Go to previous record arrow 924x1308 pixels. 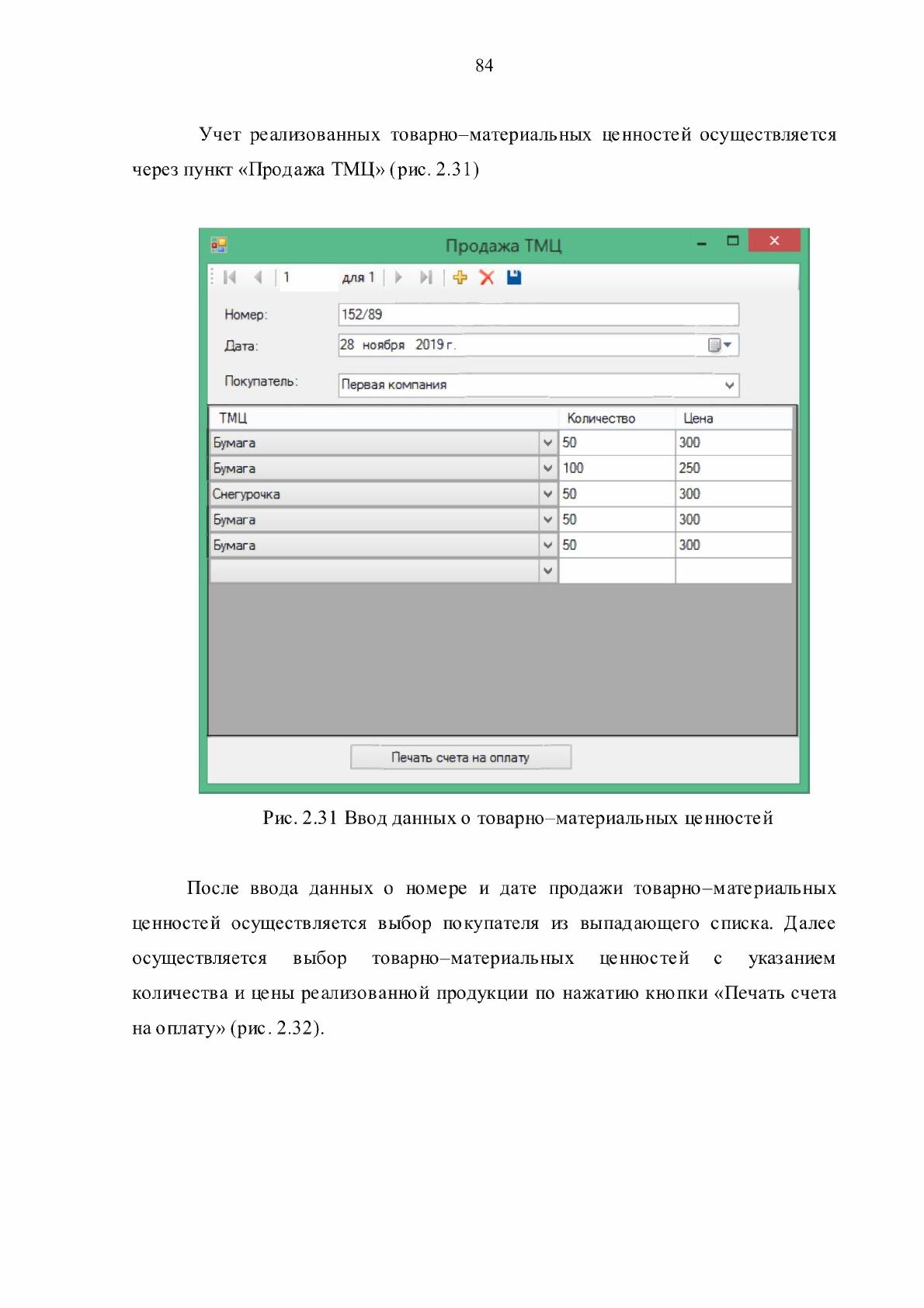[258, 277]
